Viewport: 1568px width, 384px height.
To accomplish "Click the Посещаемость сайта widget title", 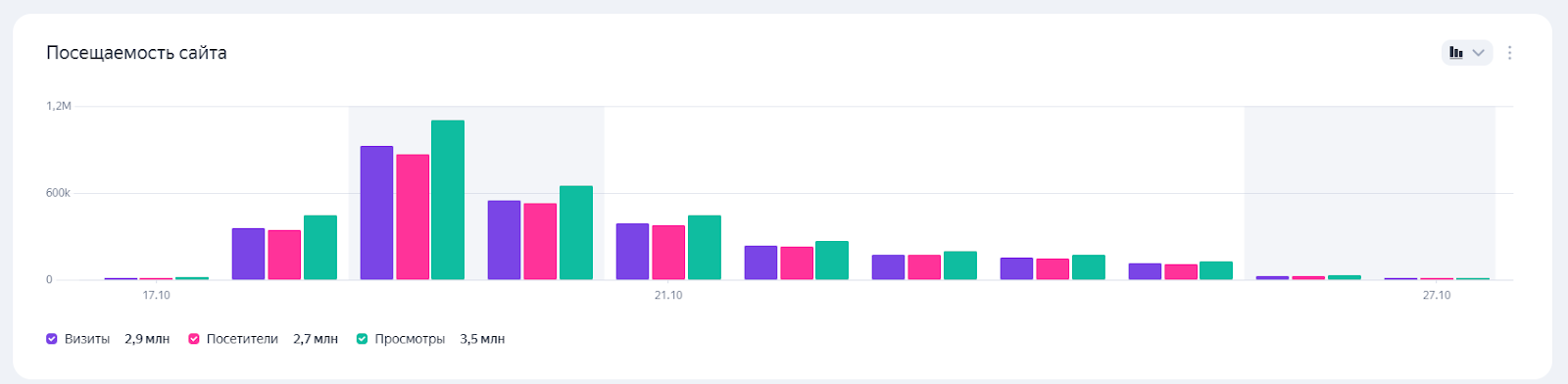I will [x=136, y=53].
